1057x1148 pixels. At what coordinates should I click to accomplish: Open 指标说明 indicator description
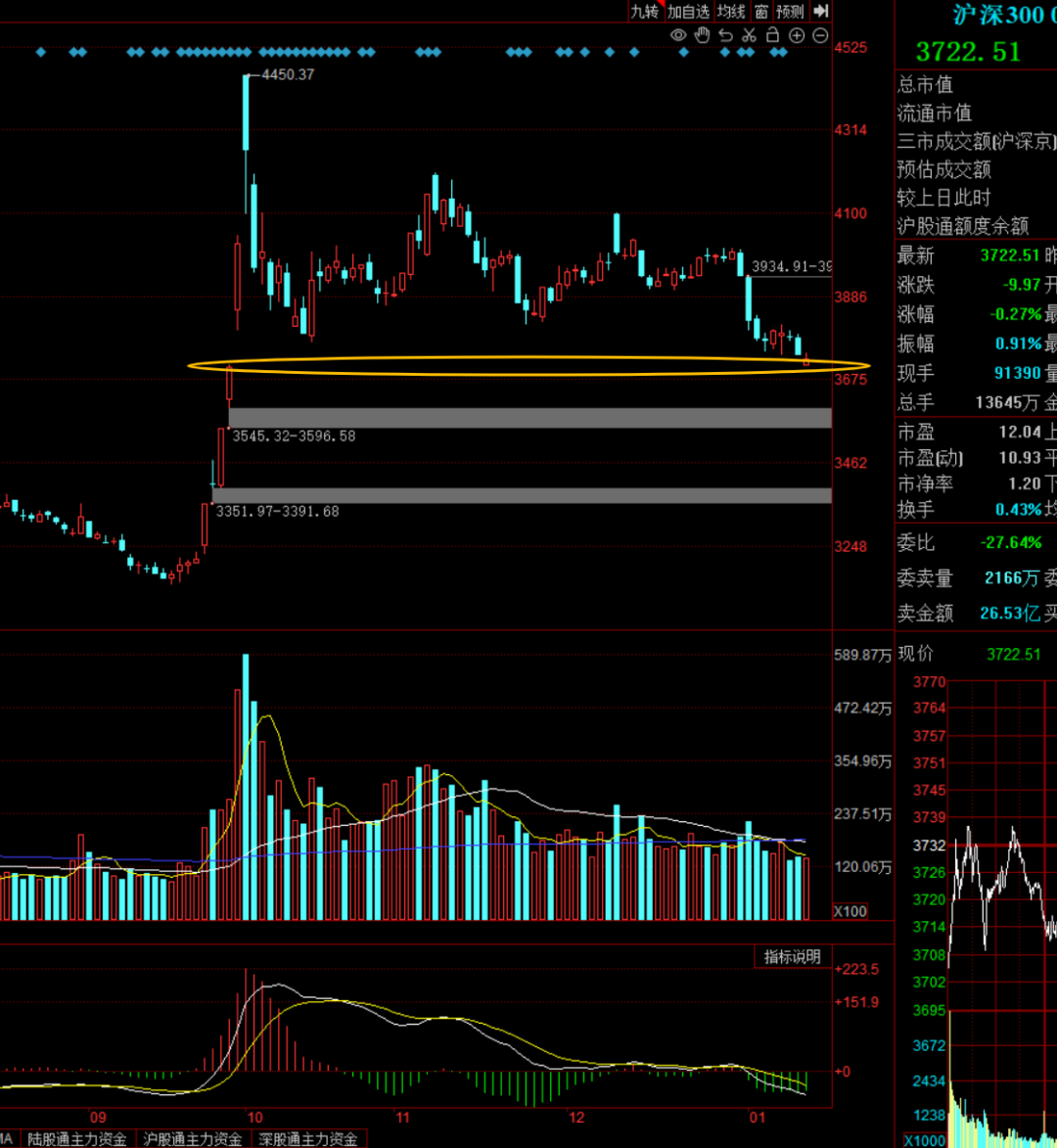(793, 957)
